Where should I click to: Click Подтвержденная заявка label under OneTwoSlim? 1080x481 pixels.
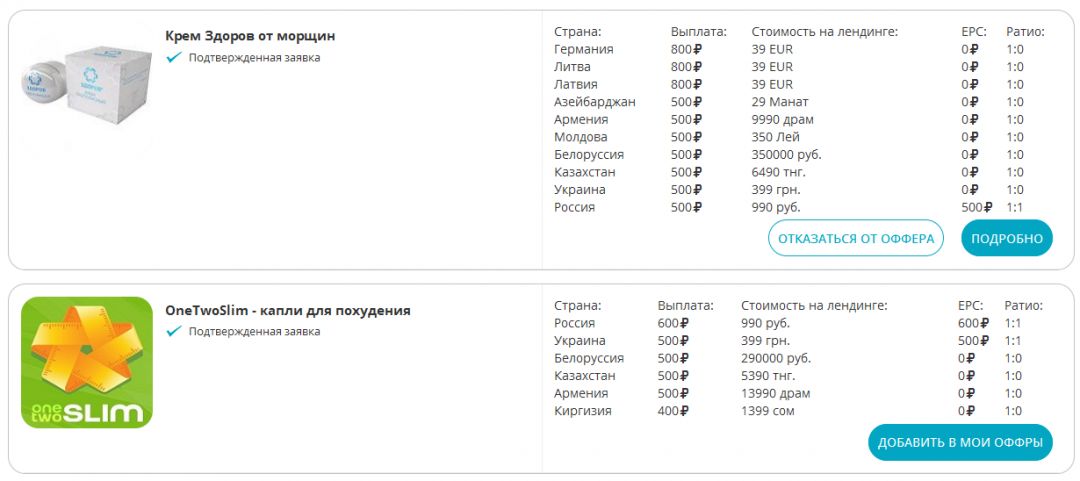[x=254, y=331]
